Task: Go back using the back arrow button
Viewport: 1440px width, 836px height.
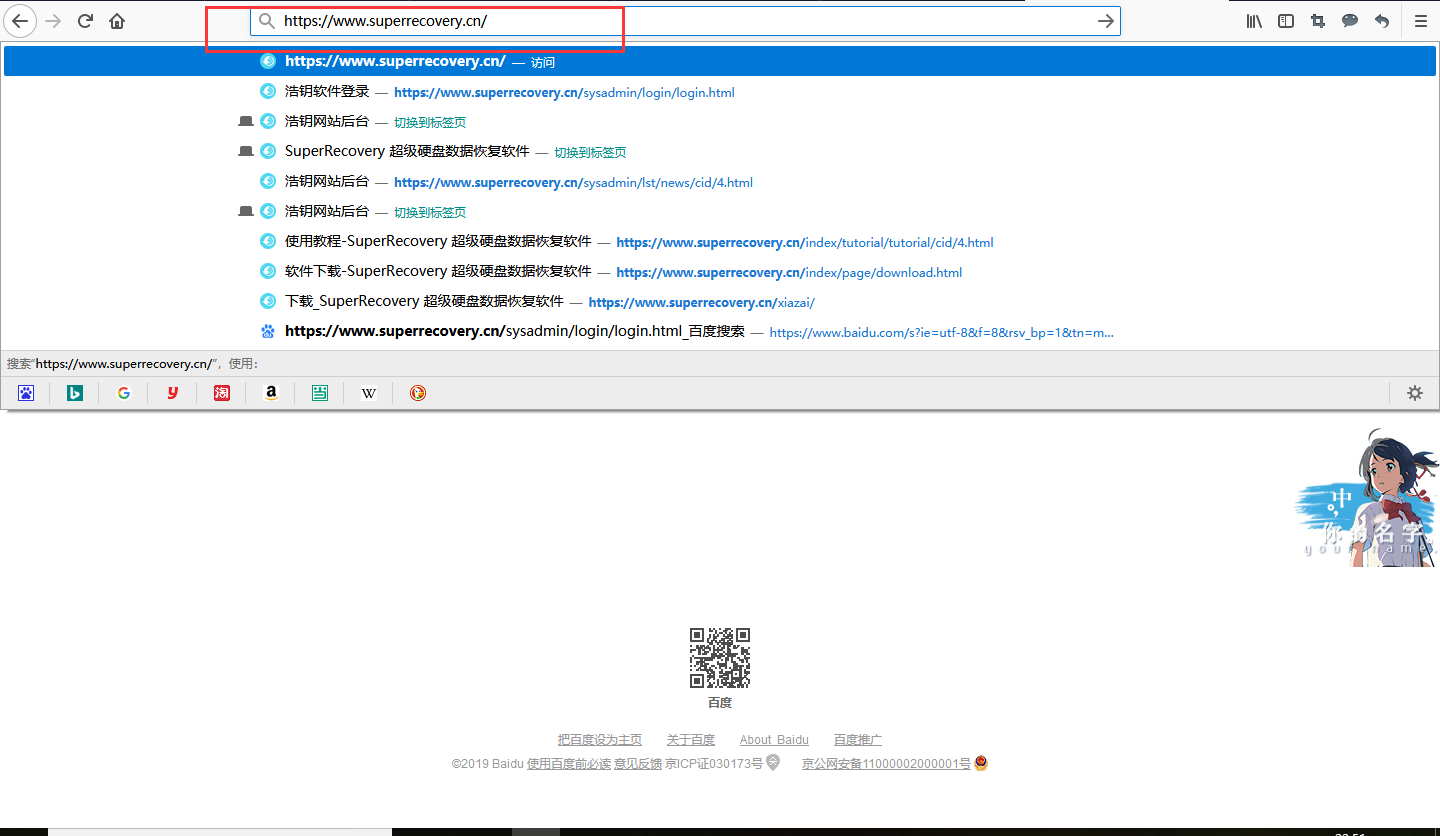Action: [x=20, y=21]
